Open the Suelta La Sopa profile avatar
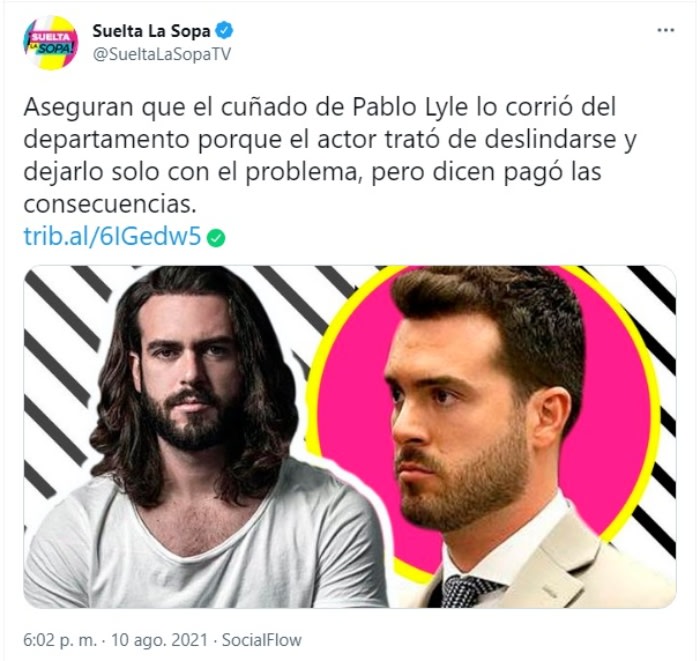Image resolution: width=700 pixels, height=661 pixels. click(50, 43)
